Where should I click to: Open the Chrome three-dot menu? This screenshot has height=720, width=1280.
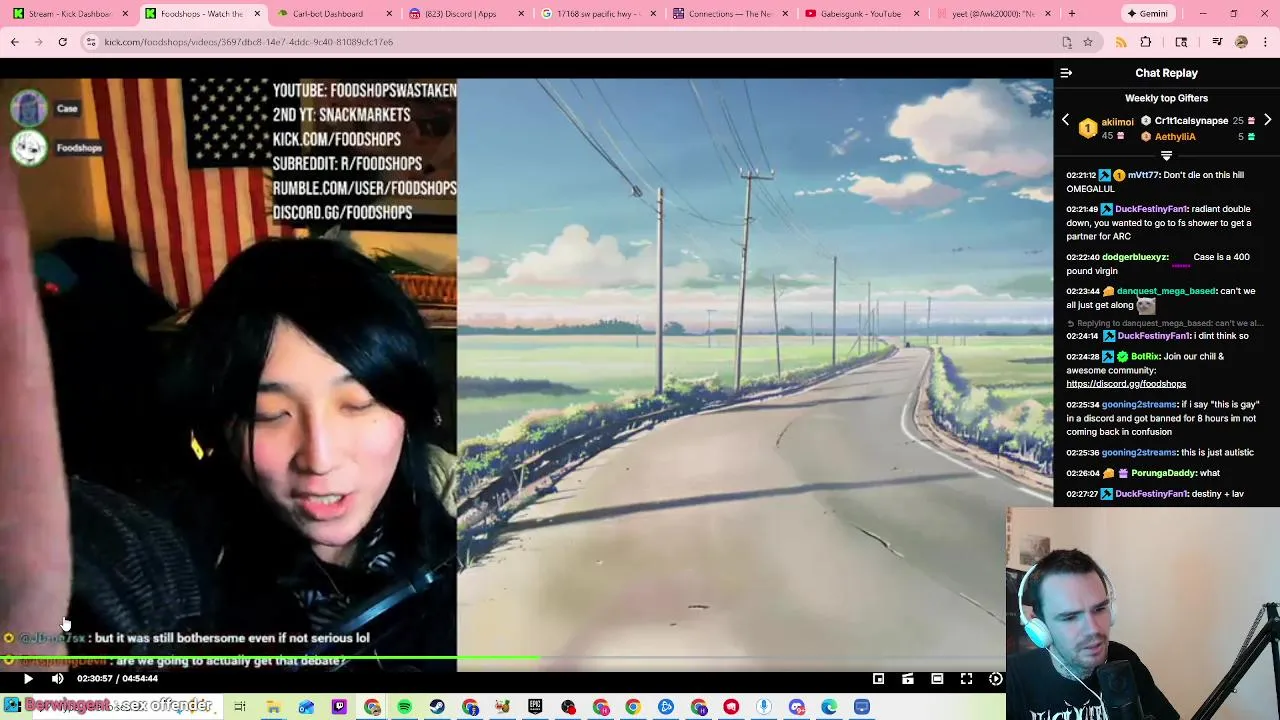coord(1265,42)
